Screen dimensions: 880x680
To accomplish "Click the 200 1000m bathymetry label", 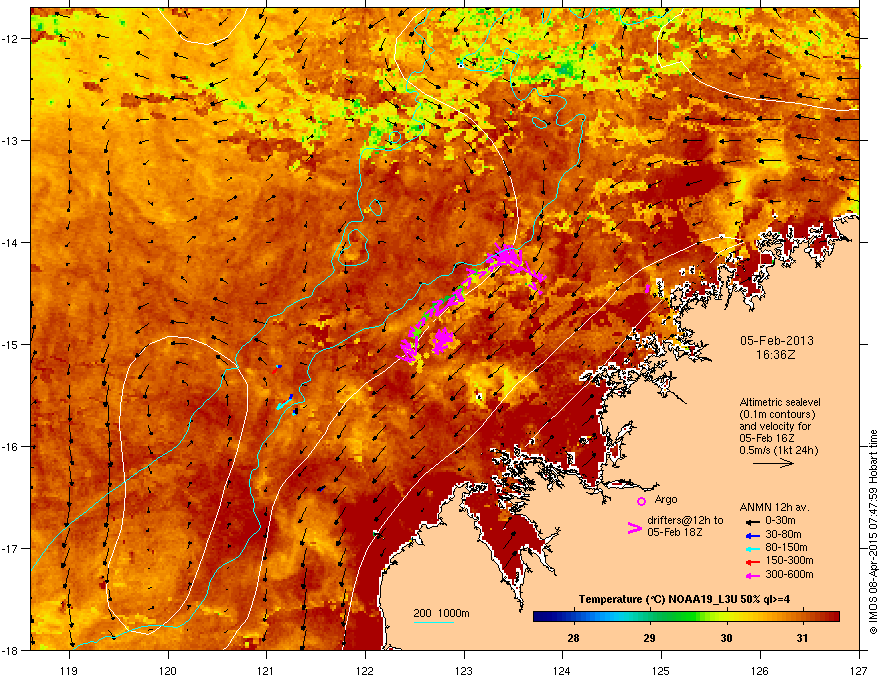I will point(441,613).
